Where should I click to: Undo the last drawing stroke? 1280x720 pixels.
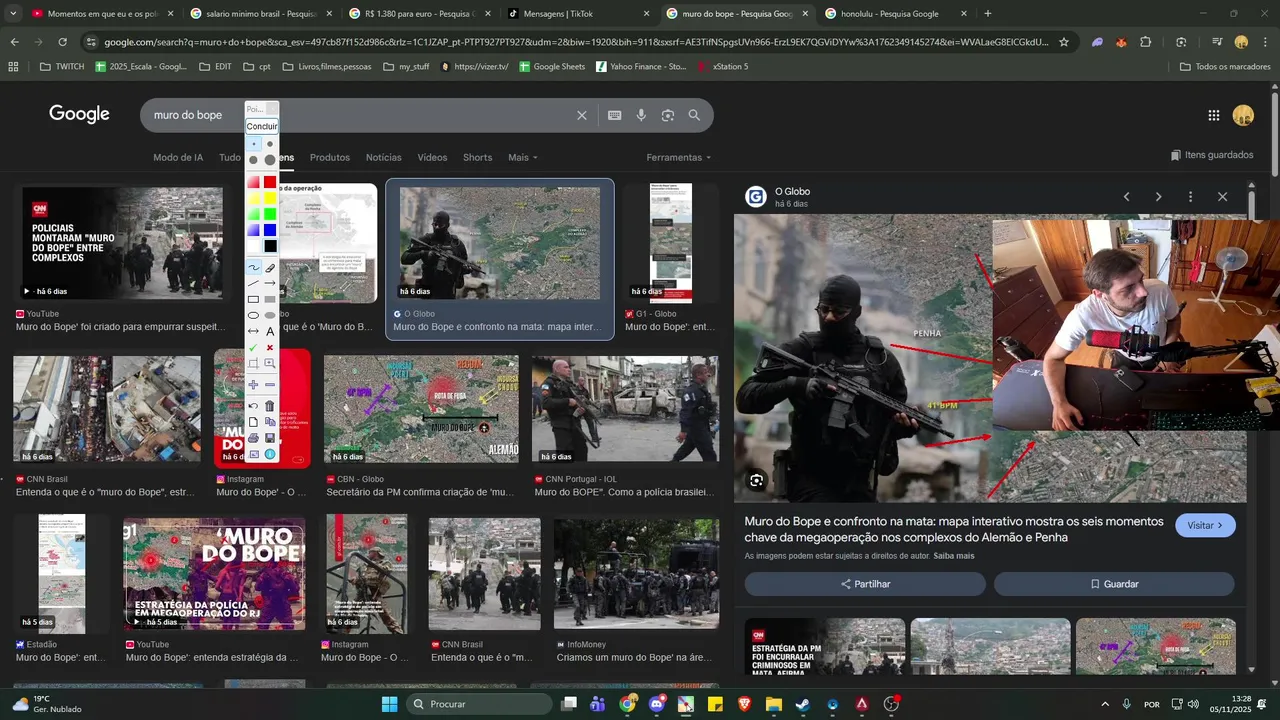click(253, 406)
